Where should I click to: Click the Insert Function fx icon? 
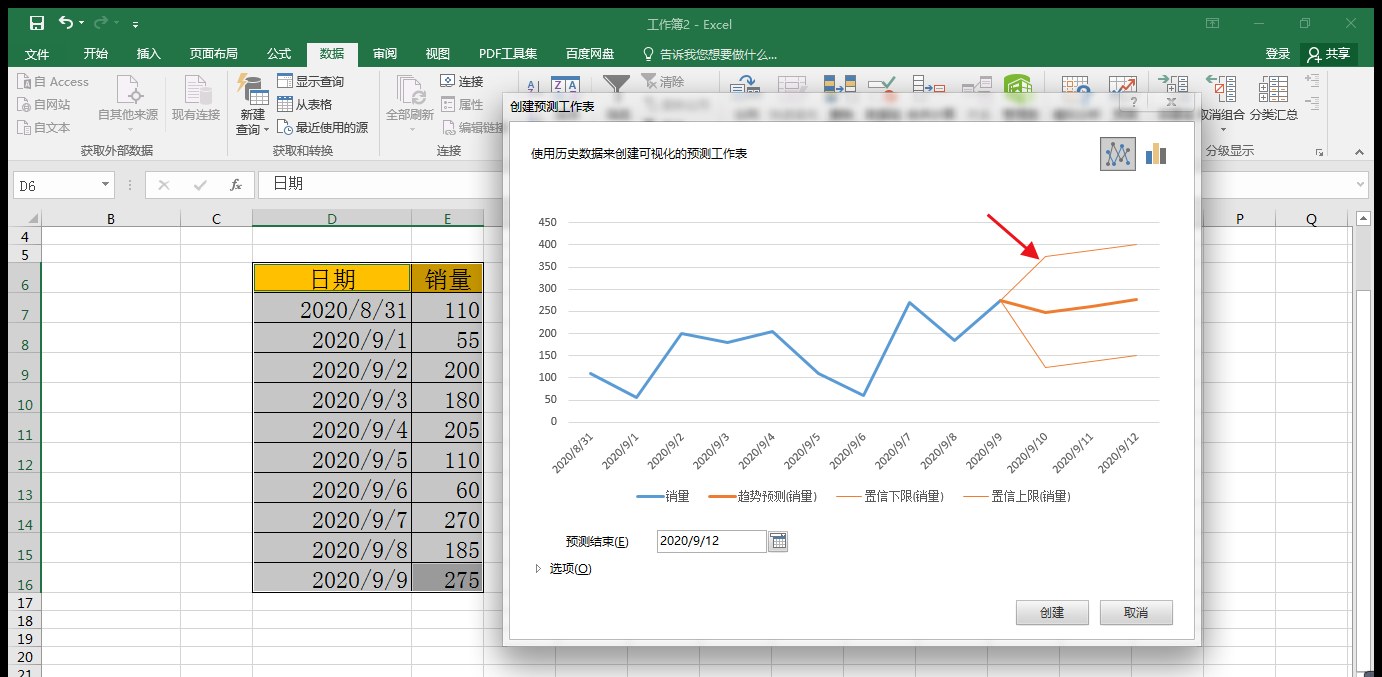coord(236,186)
